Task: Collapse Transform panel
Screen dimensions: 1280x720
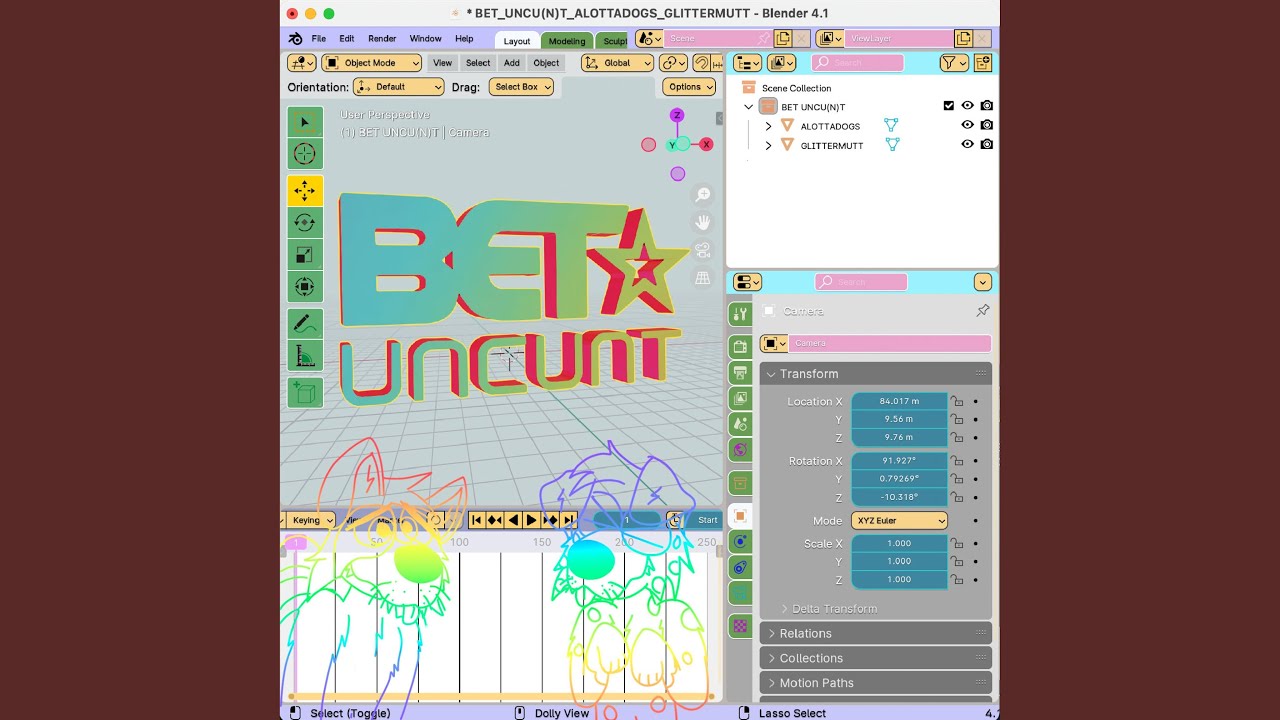Action: click(876, 374)
